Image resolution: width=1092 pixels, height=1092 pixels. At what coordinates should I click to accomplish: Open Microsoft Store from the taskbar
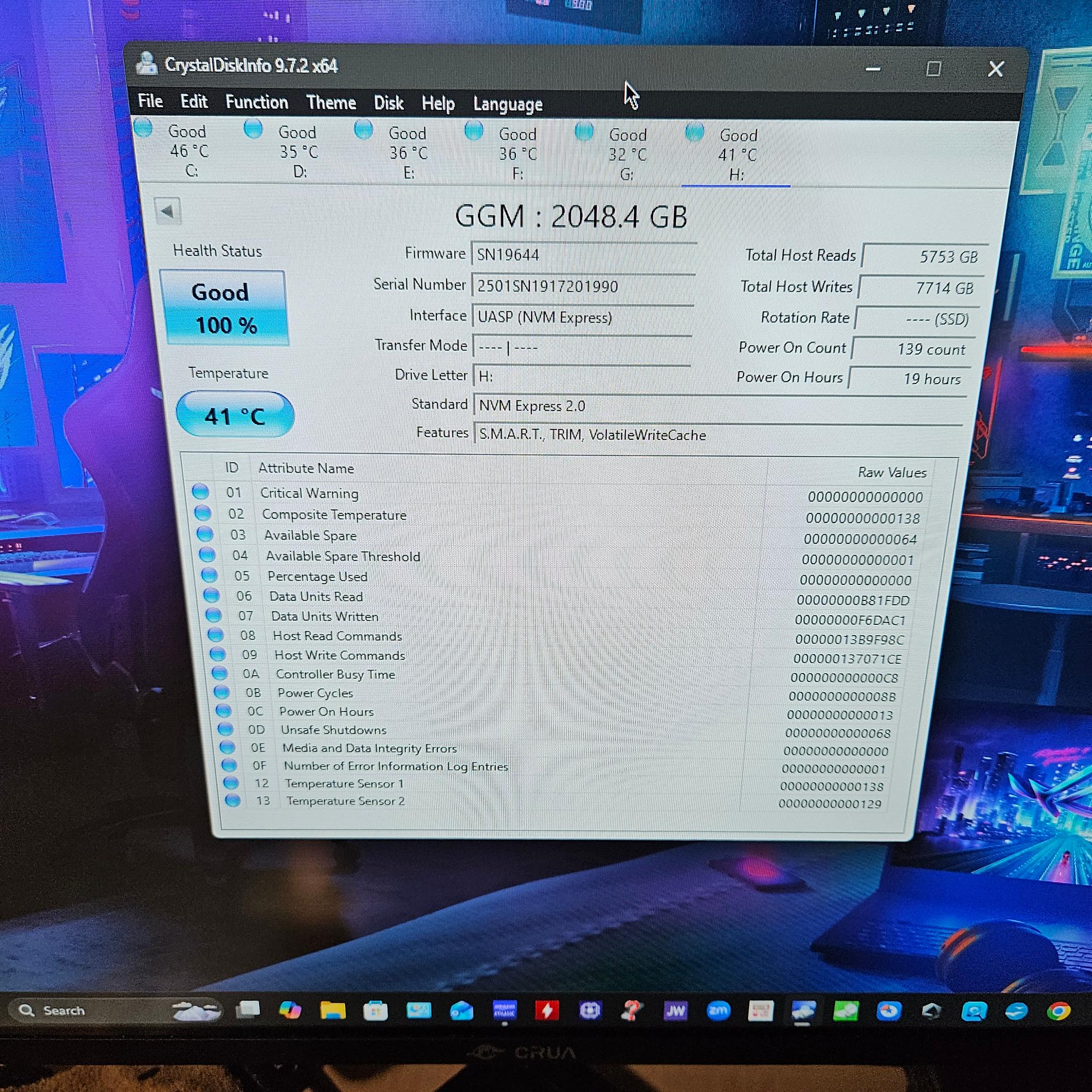click(x=375, y=1010)
